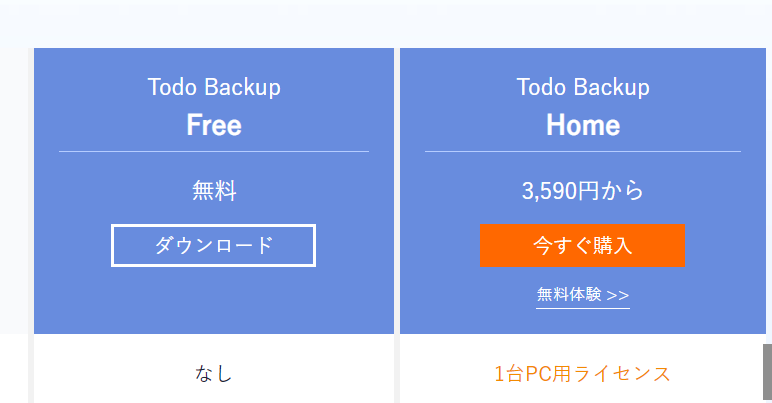The image size is (772, 403).
Task: Click the bold "Free" plan heading
Action: (214, 125)
